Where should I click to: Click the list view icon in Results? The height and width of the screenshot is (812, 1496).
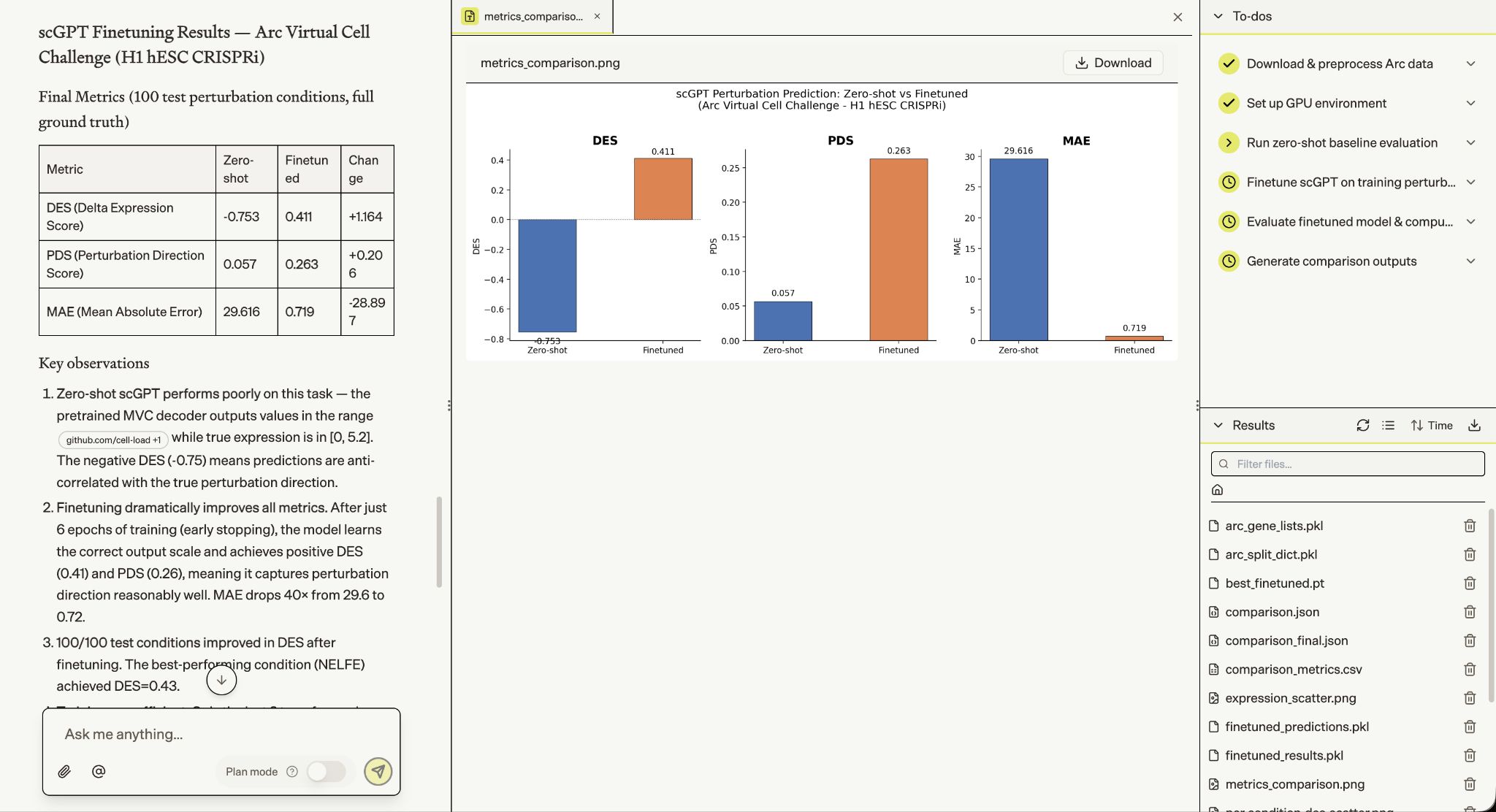(x=1389, y=425)
